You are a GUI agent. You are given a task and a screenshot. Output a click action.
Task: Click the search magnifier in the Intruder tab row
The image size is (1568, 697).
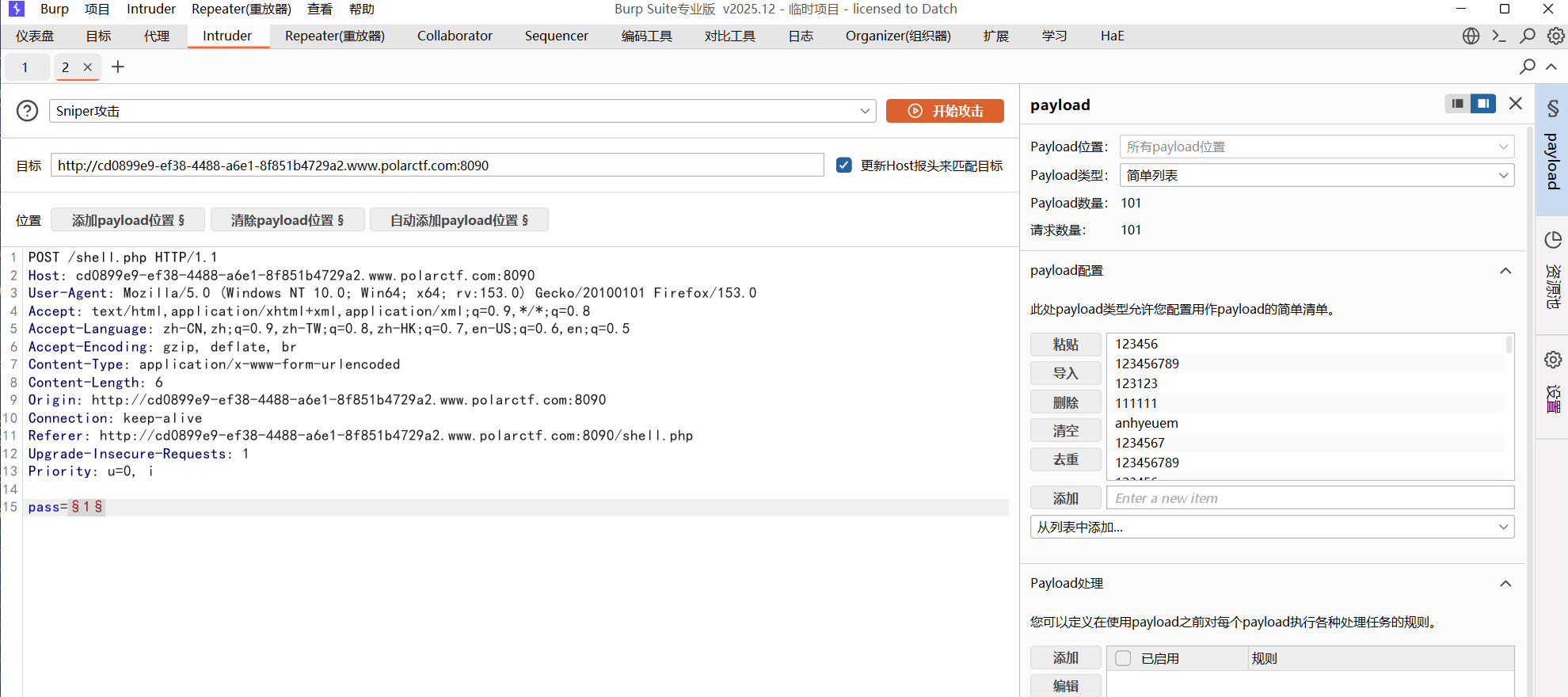coord(1528,67)
